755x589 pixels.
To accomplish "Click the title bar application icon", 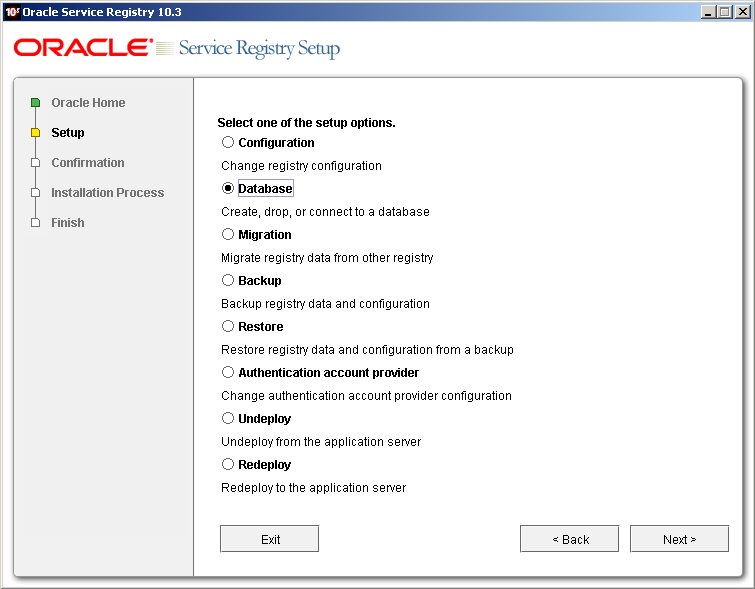I will [12, 12].
